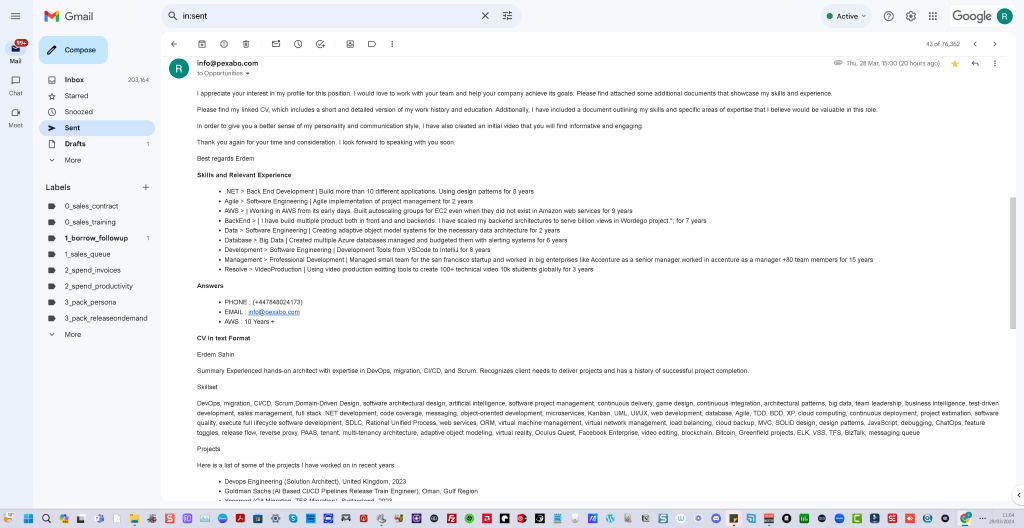The height and width of the screenshot is (528, 1024).
Task: Switch to Chat in the left rail
Action: [16, 85]
